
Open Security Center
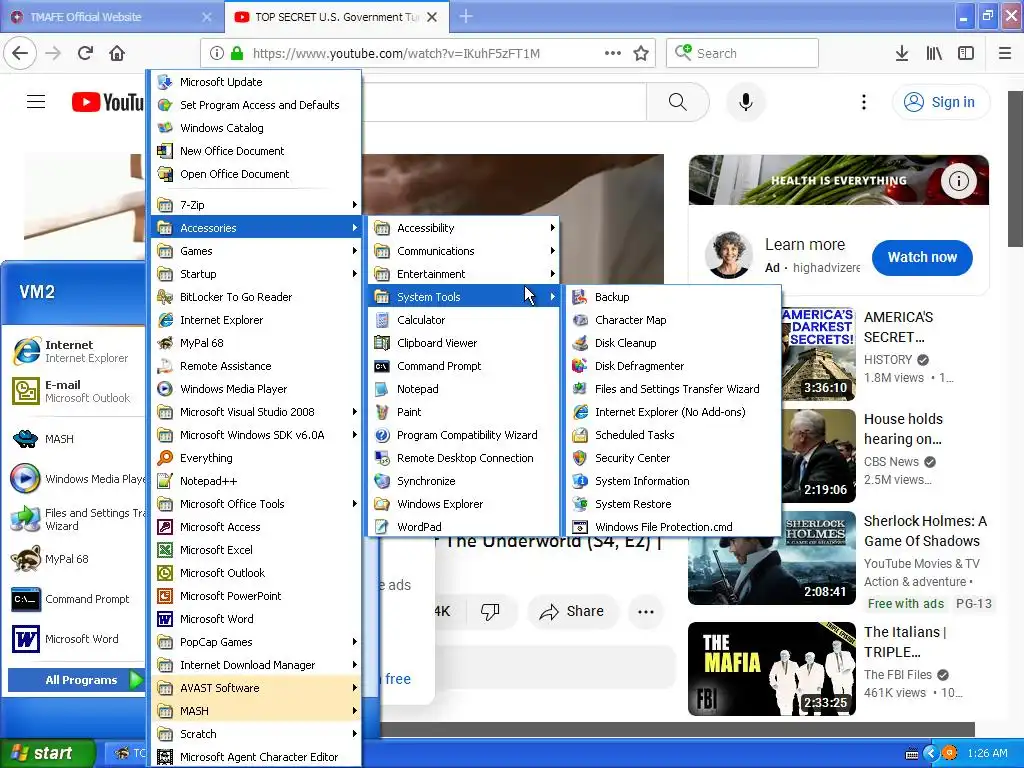pyautogui.click(x=673, y=458)
